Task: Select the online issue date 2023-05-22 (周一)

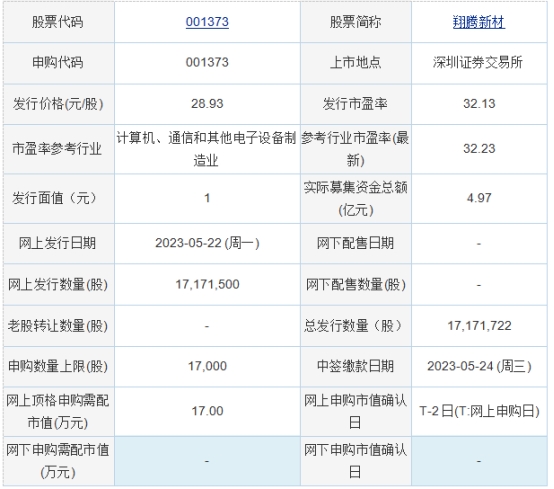Action: (x=207, y=243)
